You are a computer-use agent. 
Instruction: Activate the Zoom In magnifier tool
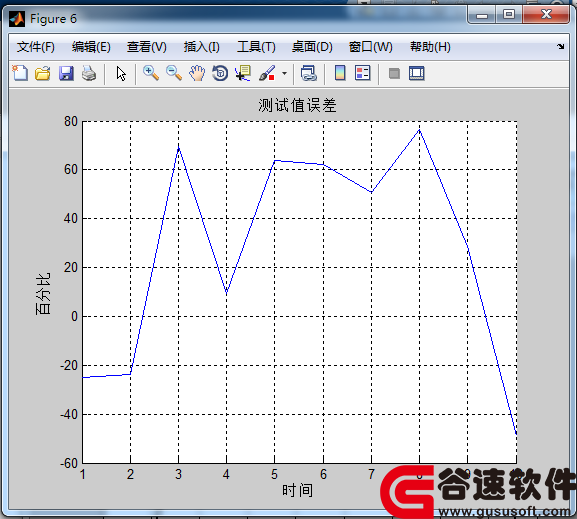click(x=151, y=73)
